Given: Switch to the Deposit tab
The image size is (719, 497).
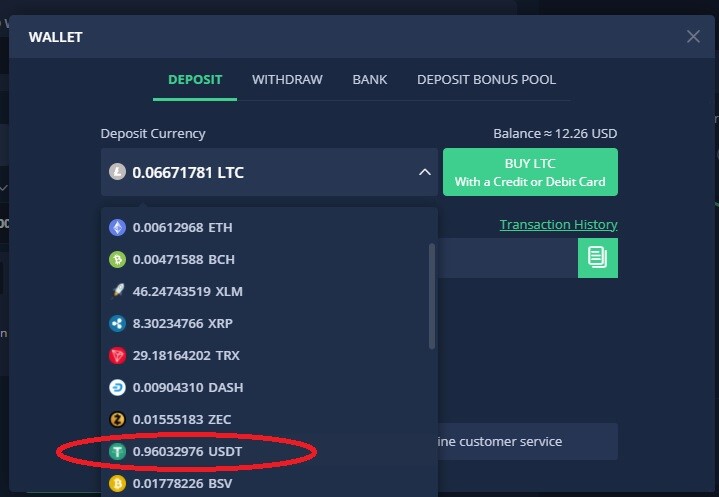Looking at the screenshot, I should click(x=195, y=80).
